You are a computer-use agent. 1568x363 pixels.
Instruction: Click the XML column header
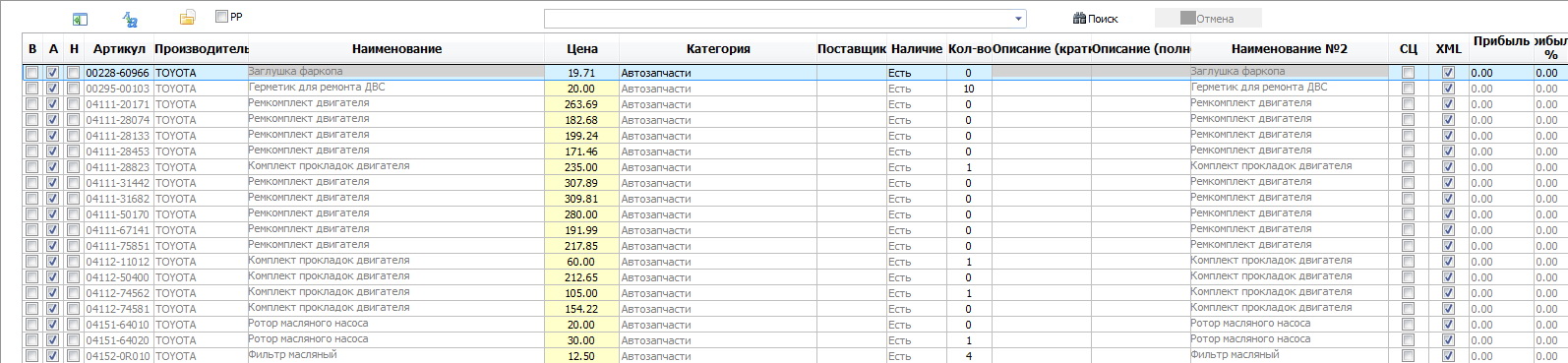[1448, 49]
